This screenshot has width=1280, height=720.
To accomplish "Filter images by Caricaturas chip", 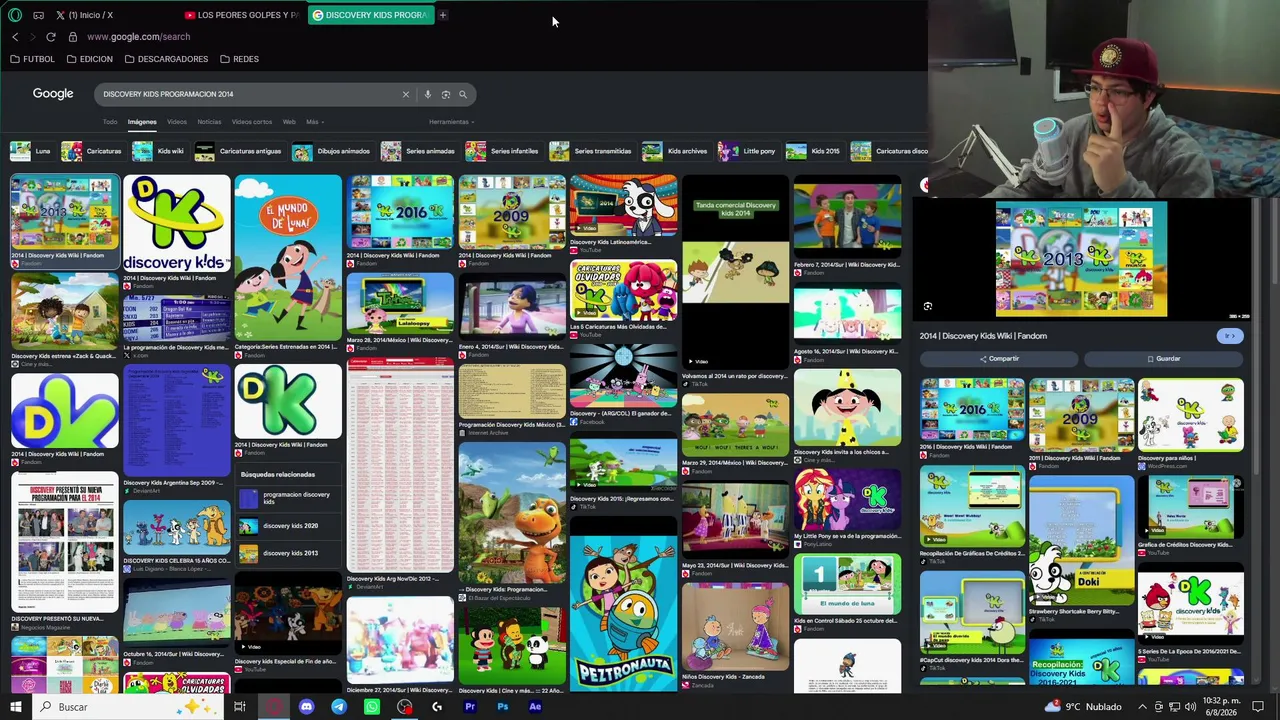I will [92, 151].
